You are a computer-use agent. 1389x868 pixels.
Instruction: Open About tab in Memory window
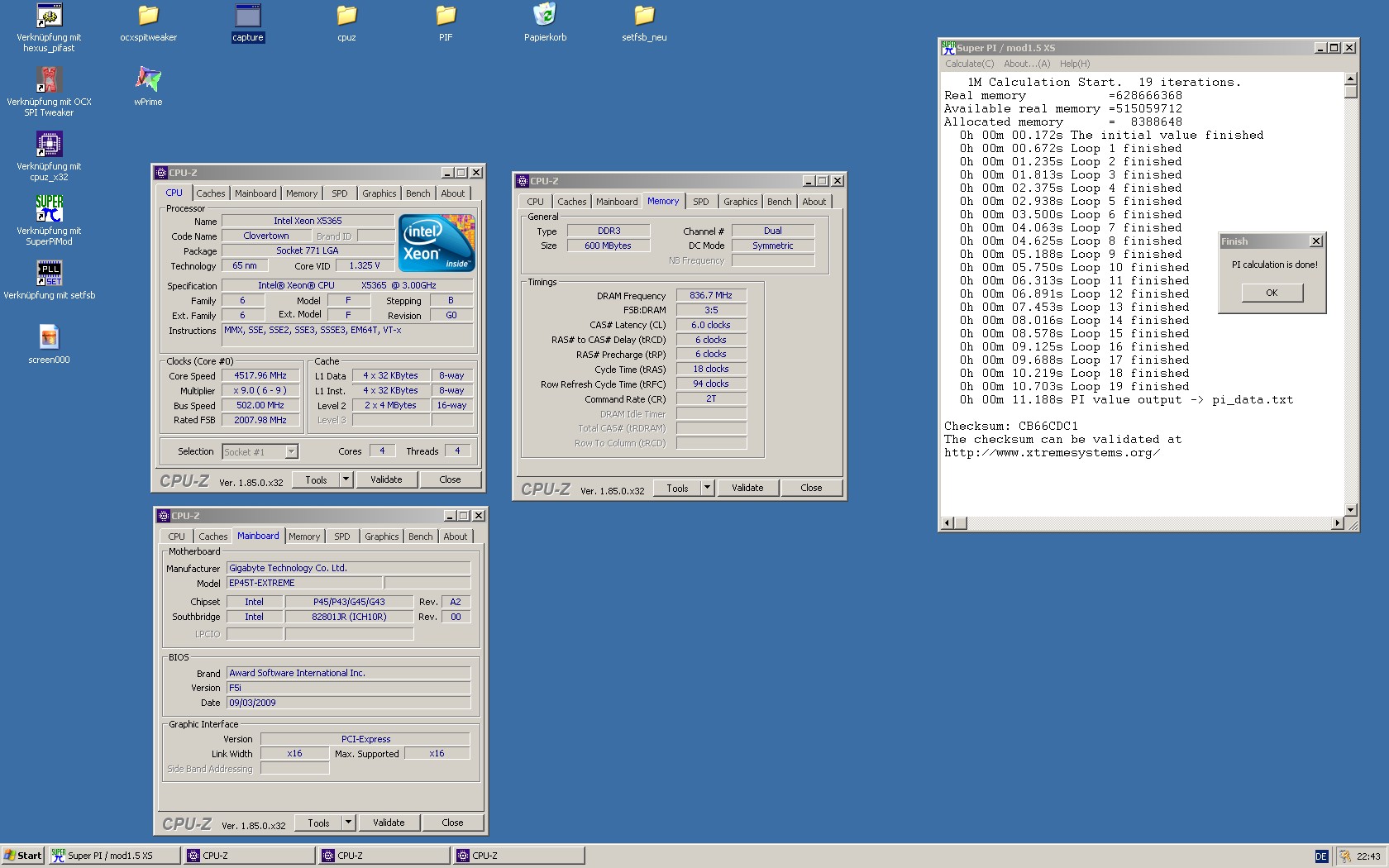point(814,202)
